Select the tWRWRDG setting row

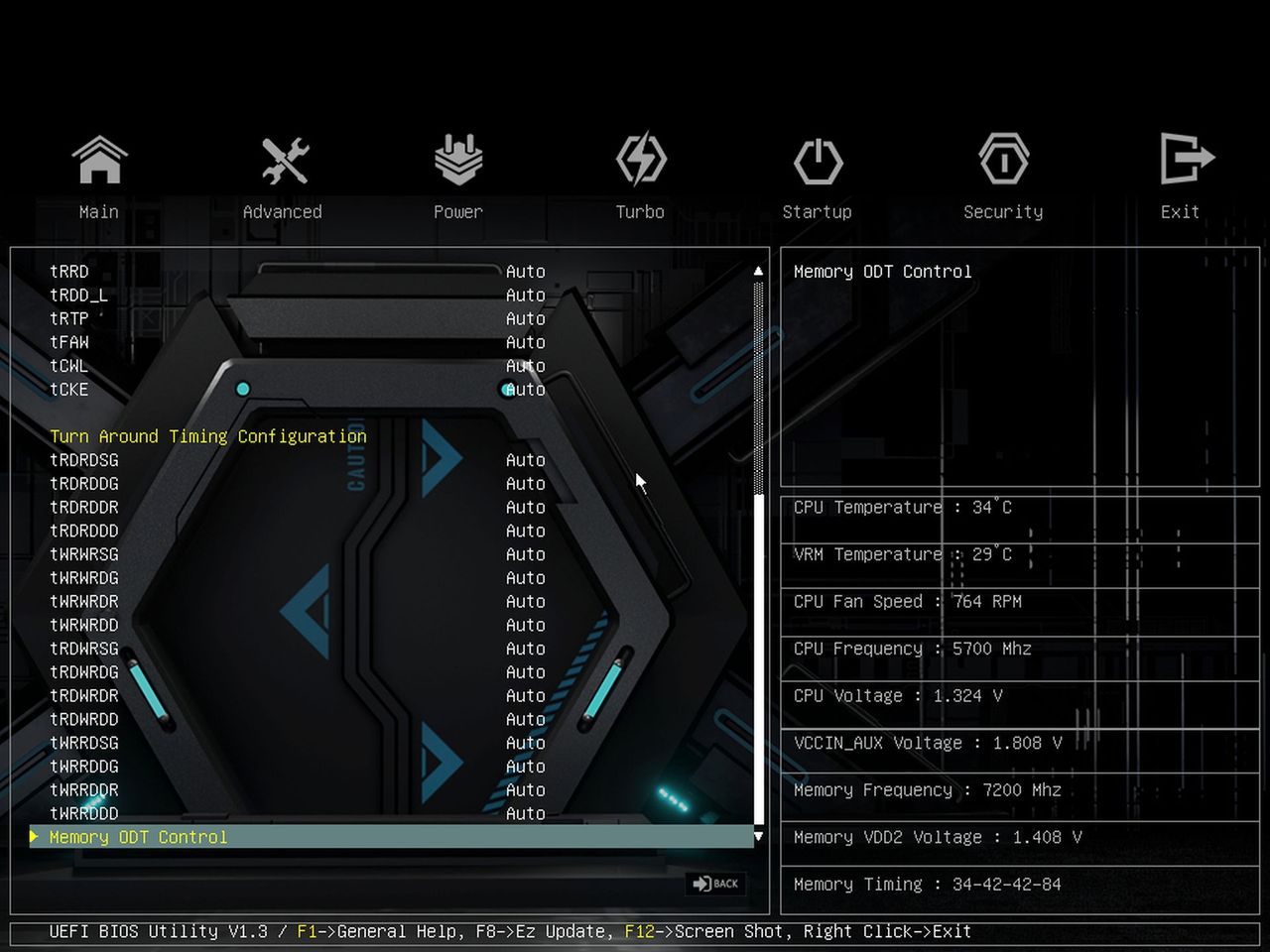[392, 578]
